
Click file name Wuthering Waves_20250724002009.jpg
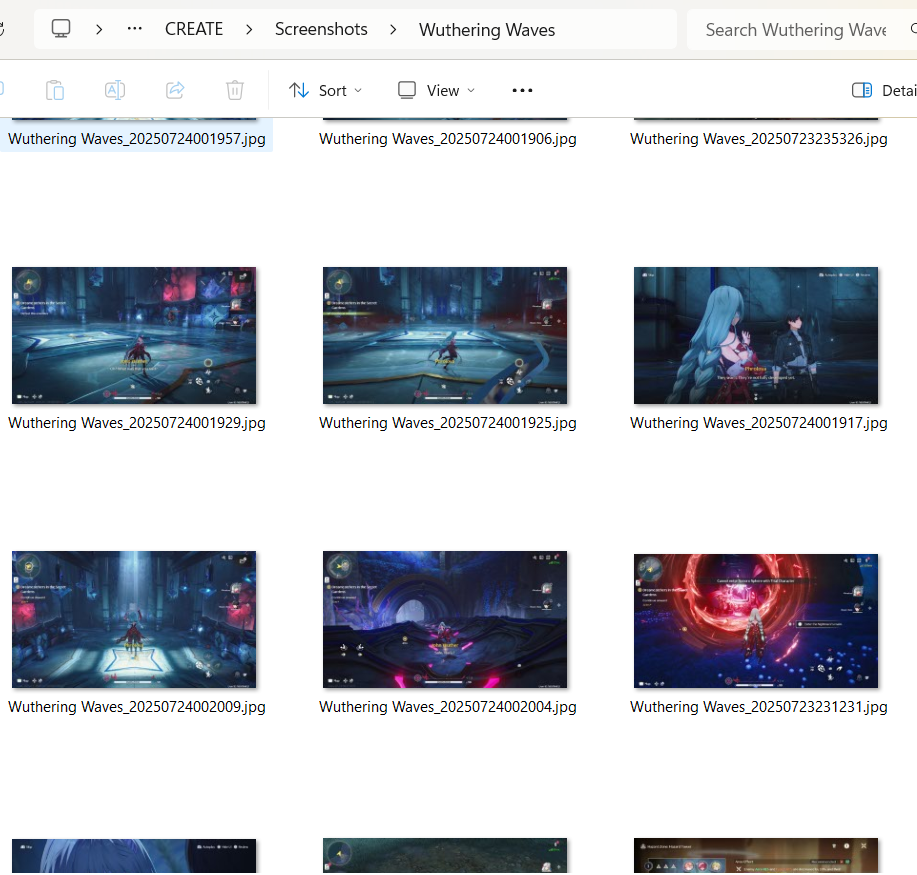(137, 707)
